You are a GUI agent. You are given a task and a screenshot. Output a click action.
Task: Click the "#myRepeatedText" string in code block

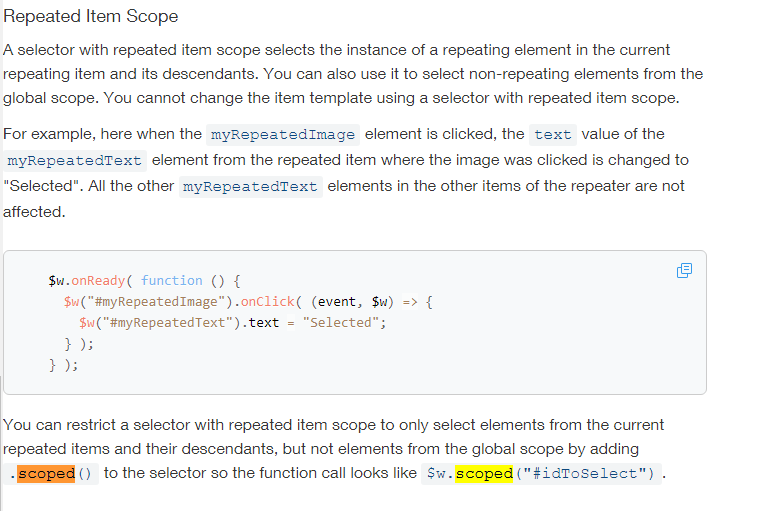click(x=168, y=323)
